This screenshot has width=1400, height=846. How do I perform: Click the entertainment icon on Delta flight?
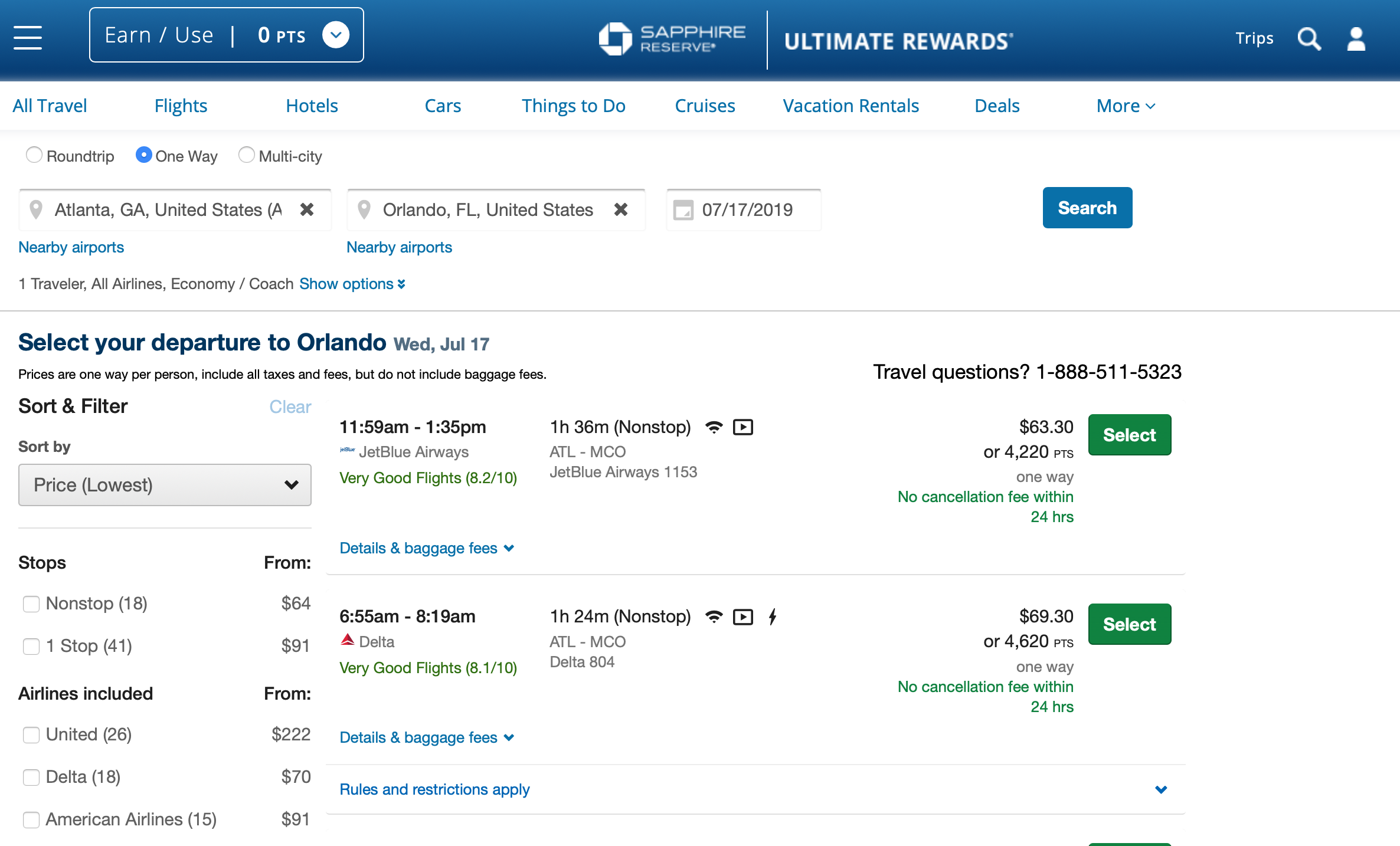(x=743, y=617)
